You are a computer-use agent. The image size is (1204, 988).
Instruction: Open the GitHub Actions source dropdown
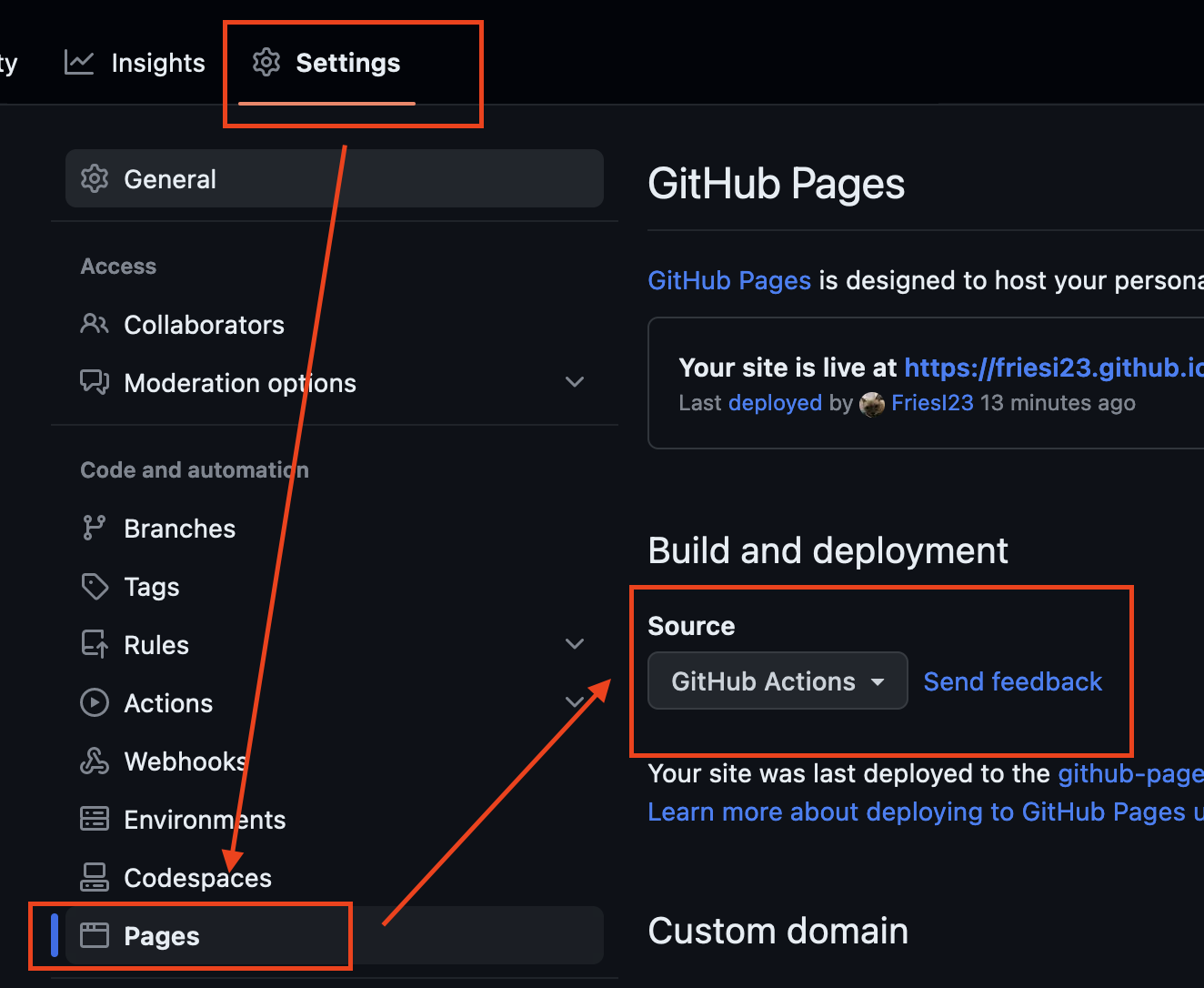point(778,681)
